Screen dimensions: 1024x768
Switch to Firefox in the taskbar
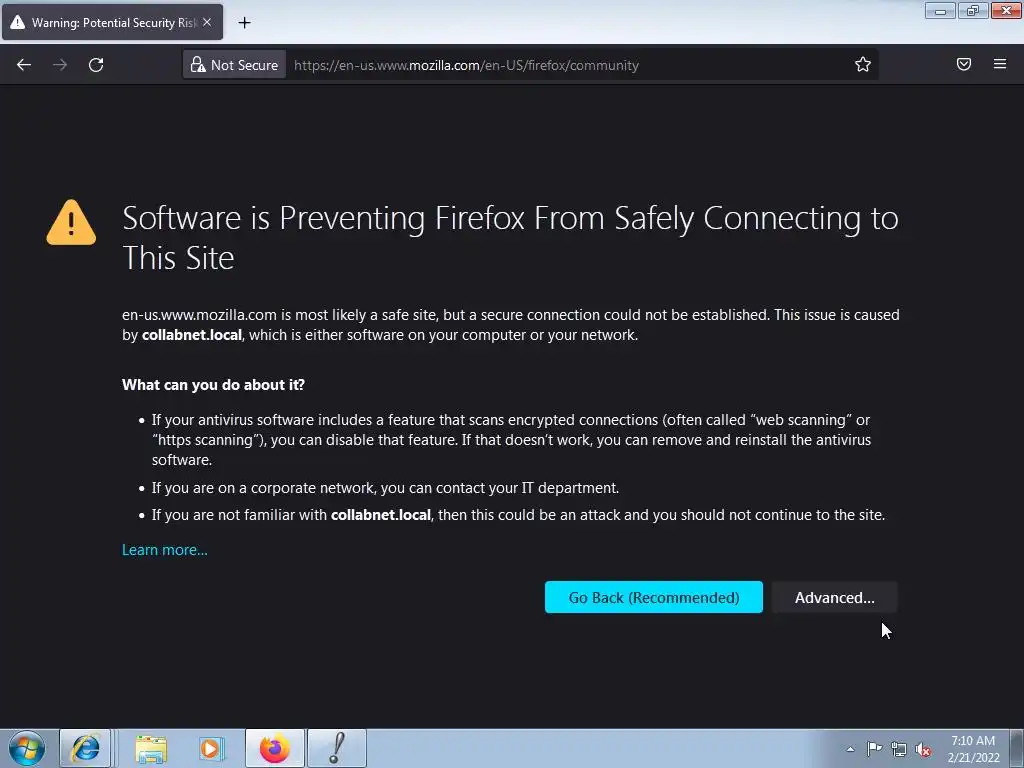(x=274, y=748)
